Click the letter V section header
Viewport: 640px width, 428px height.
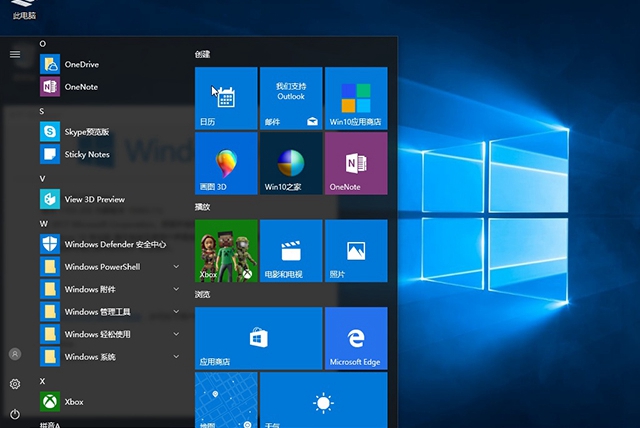click(x=42, y=179)
